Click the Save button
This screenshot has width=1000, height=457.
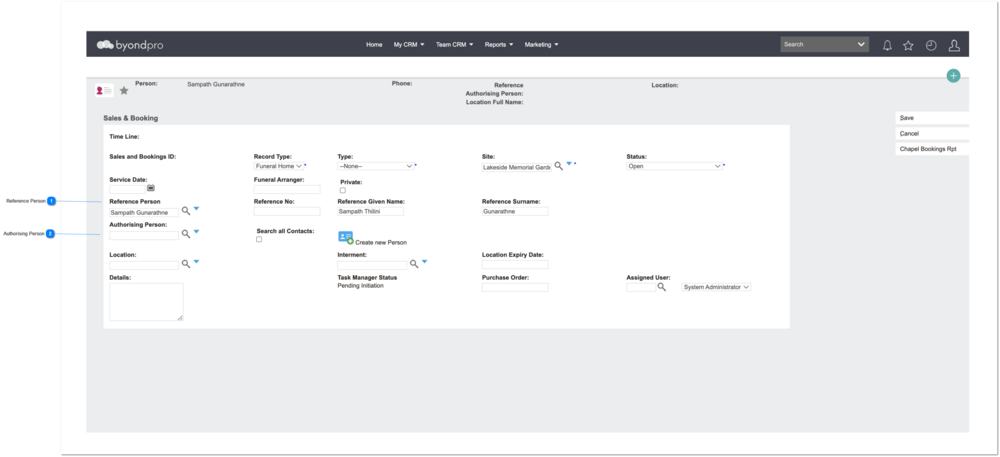click(x=932, y=118)
